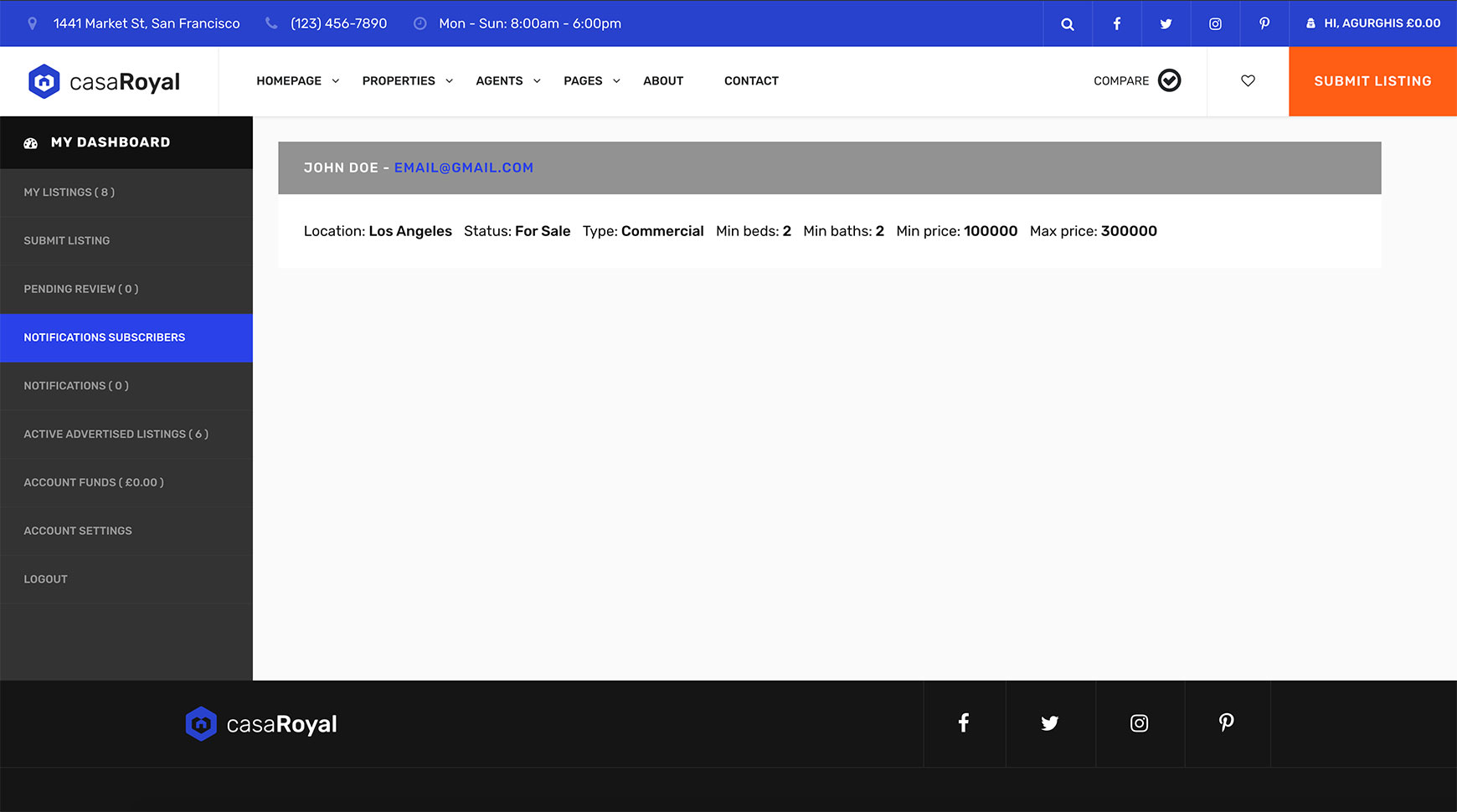
Task: Click the Twitter icon in top bar
Action: pos(1166,24)
